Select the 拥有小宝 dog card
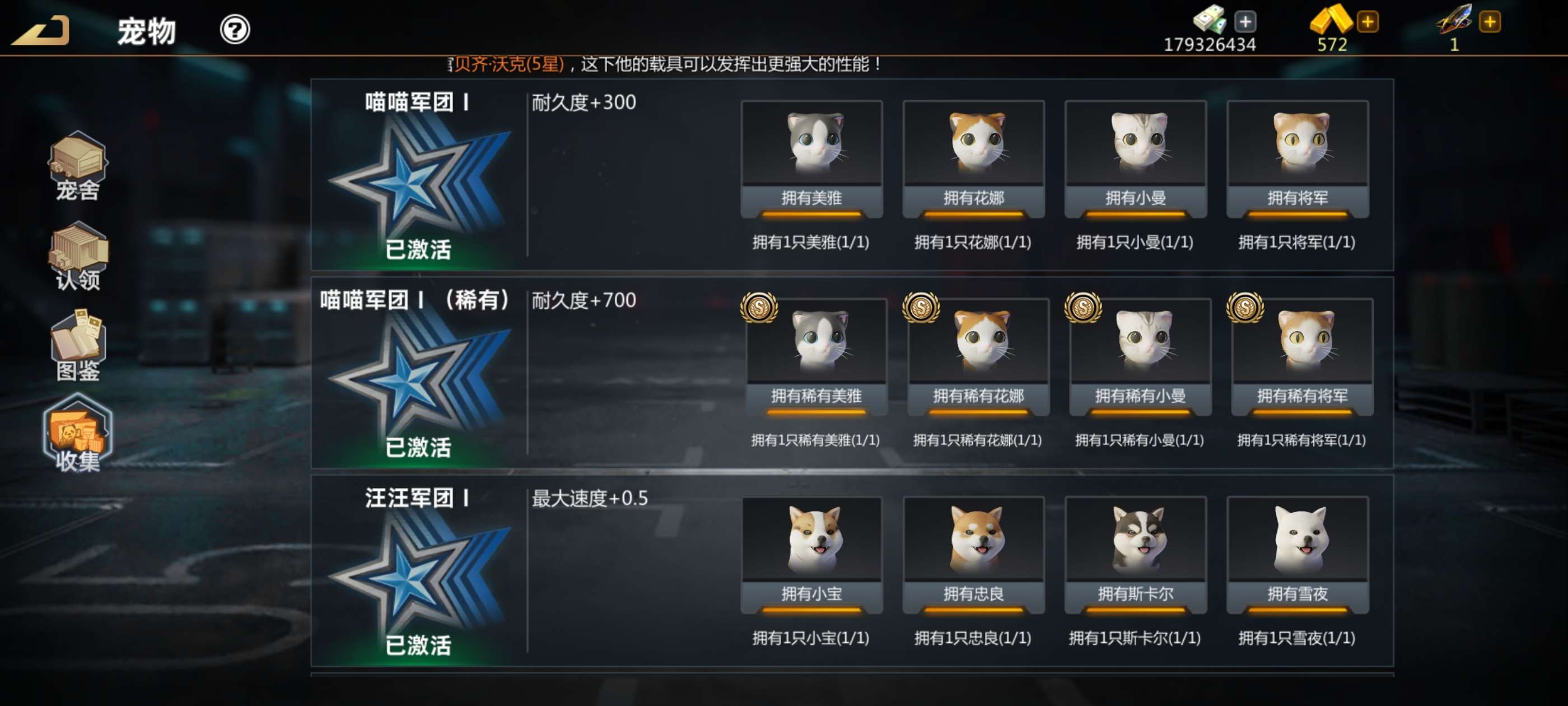 [811, 555]
